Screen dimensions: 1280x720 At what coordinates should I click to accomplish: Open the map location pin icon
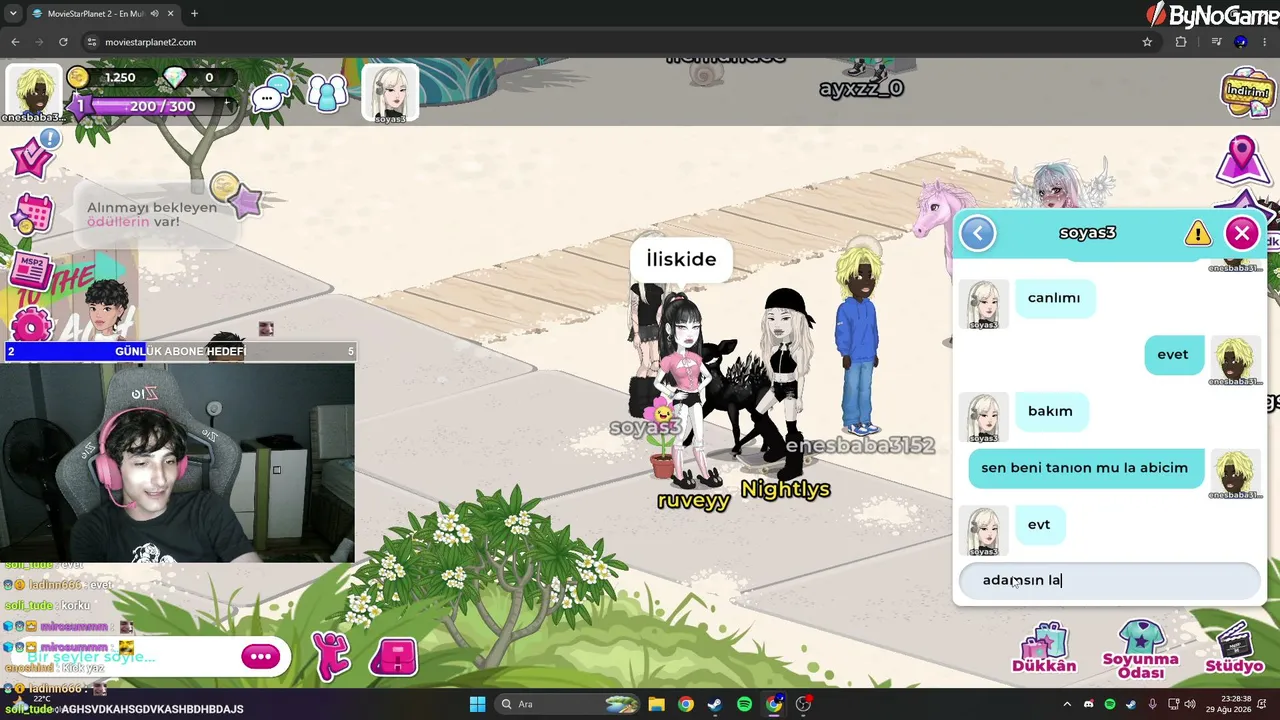pyautogui.click(x=1242, y=160)
